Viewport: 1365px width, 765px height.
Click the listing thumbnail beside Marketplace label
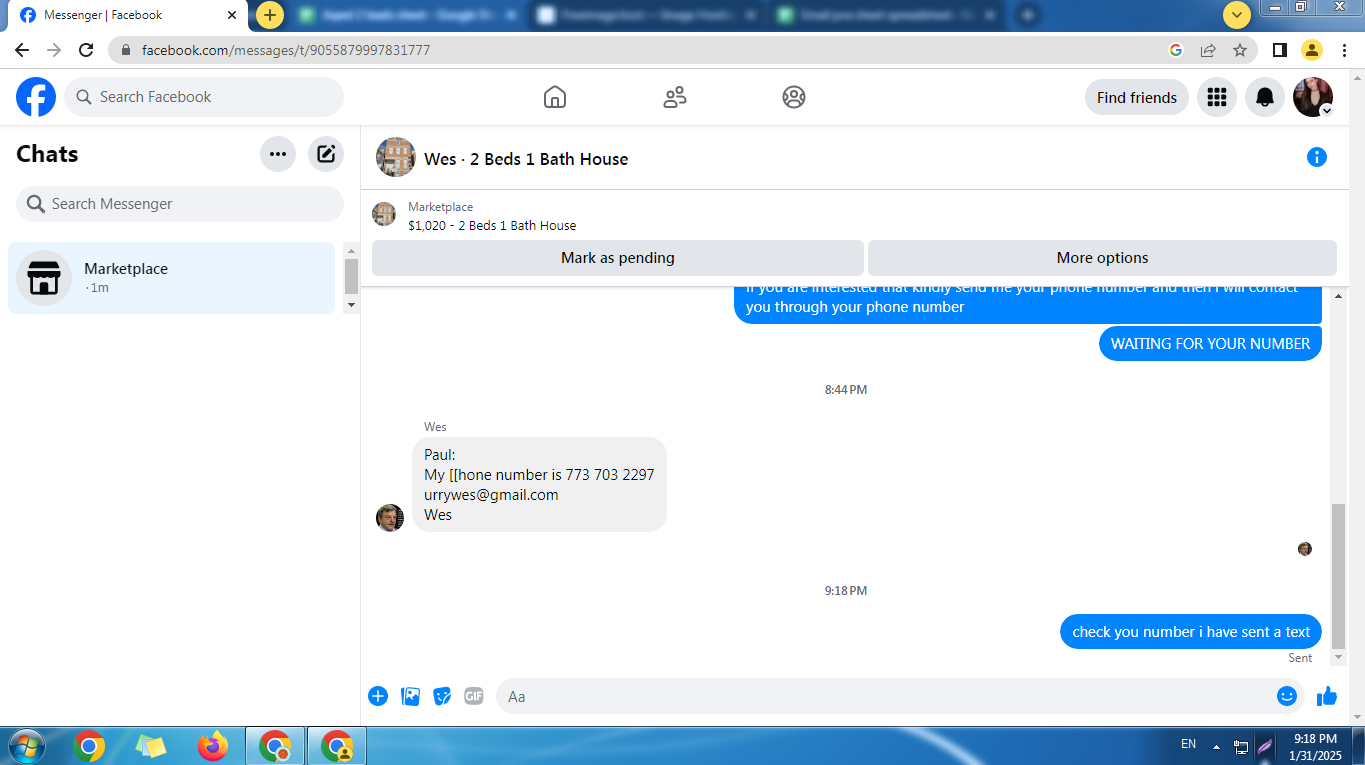click(384, 214)
